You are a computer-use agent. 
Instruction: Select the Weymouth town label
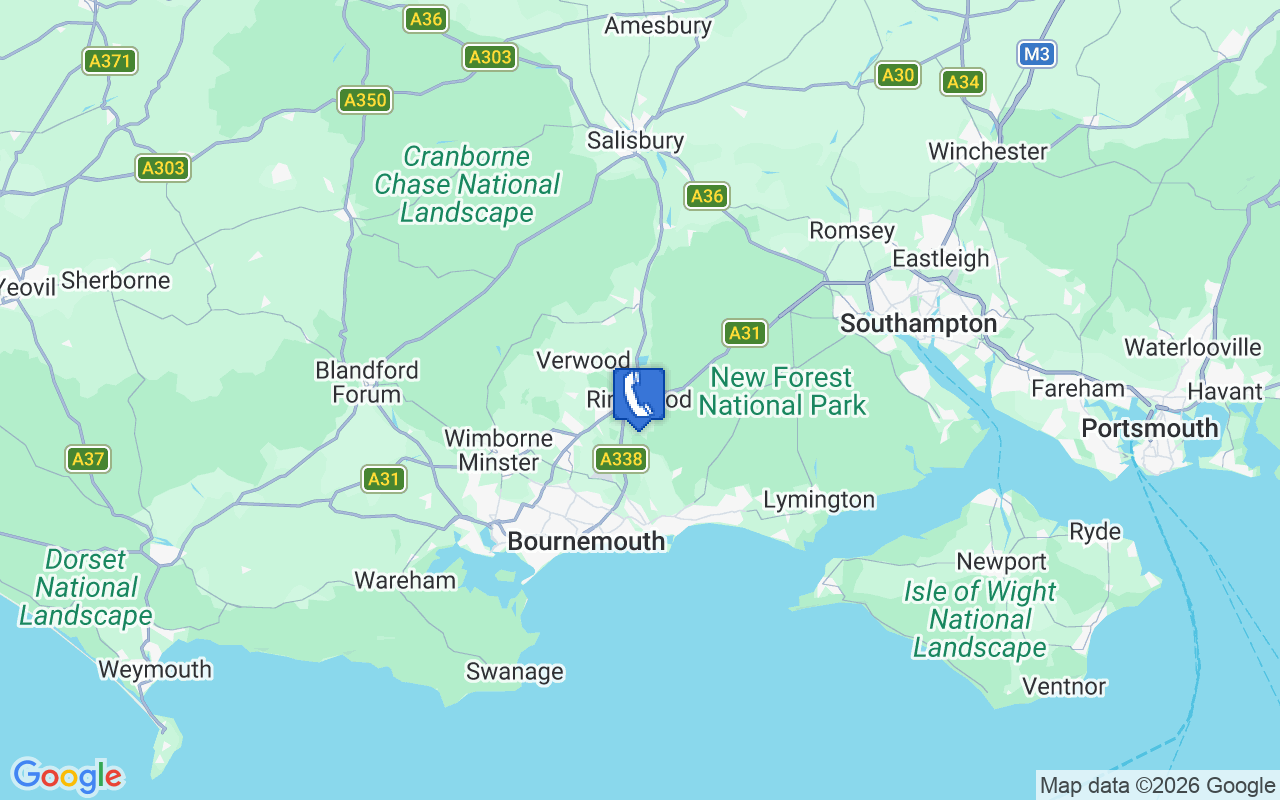pos(155,670)
